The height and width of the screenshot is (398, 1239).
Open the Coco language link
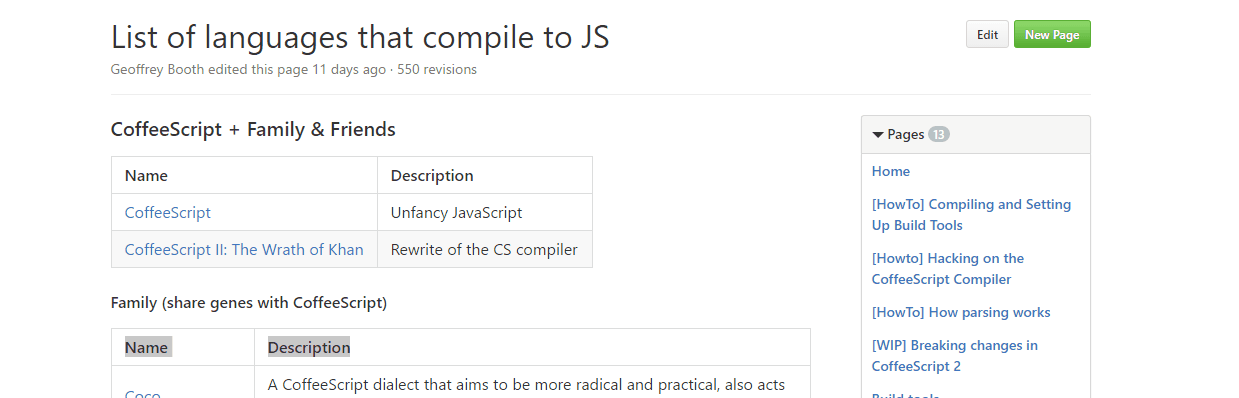(143, 392)
